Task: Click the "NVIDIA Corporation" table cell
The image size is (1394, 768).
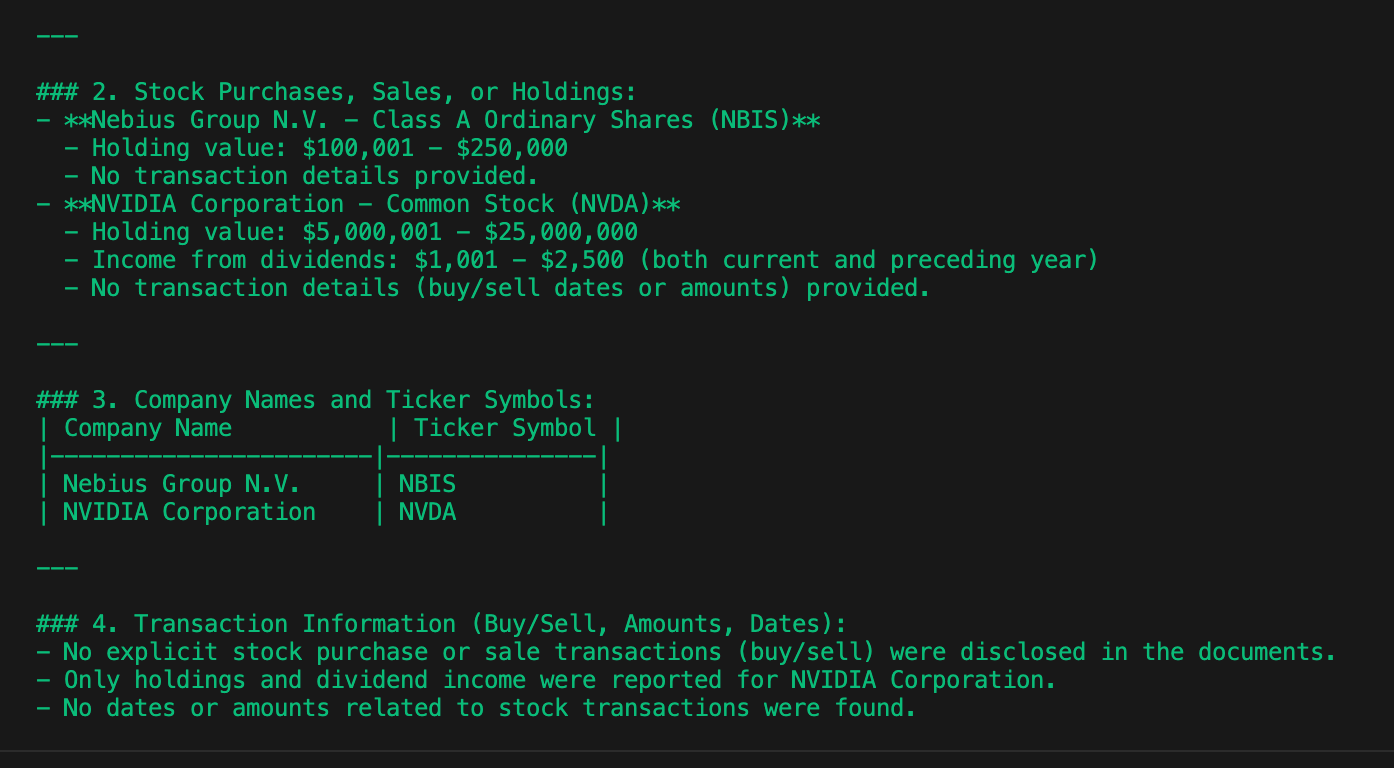Action: (x=189, y=512)
